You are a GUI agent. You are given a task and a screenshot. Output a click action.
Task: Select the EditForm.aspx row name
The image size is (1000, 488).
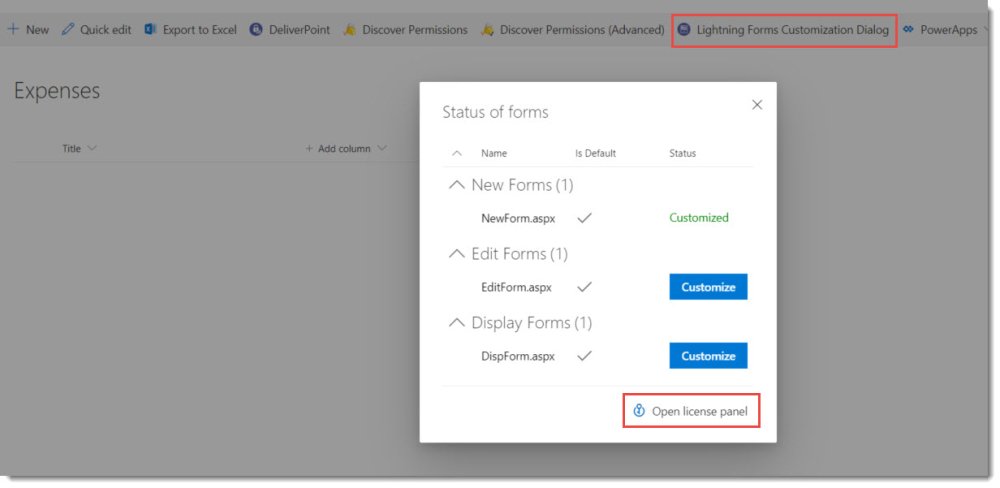(516, 287)
